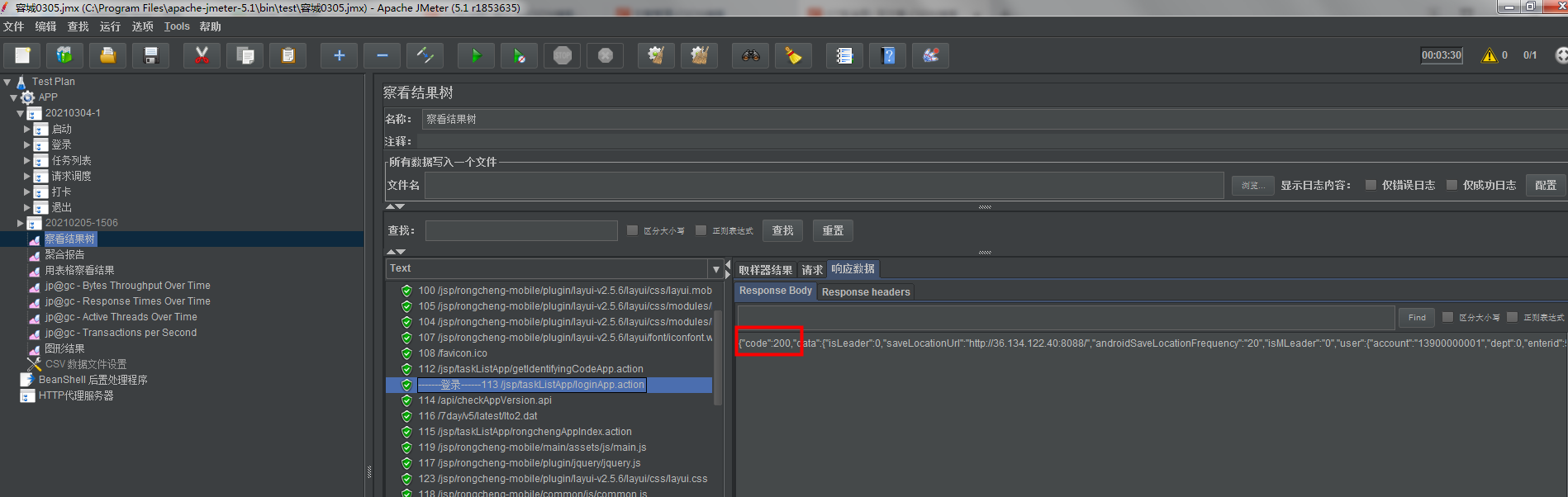Click the CSV 数据文件设置 tools icon
Image resolution: width=1568 pixels, height=497 pixels.
34,364
